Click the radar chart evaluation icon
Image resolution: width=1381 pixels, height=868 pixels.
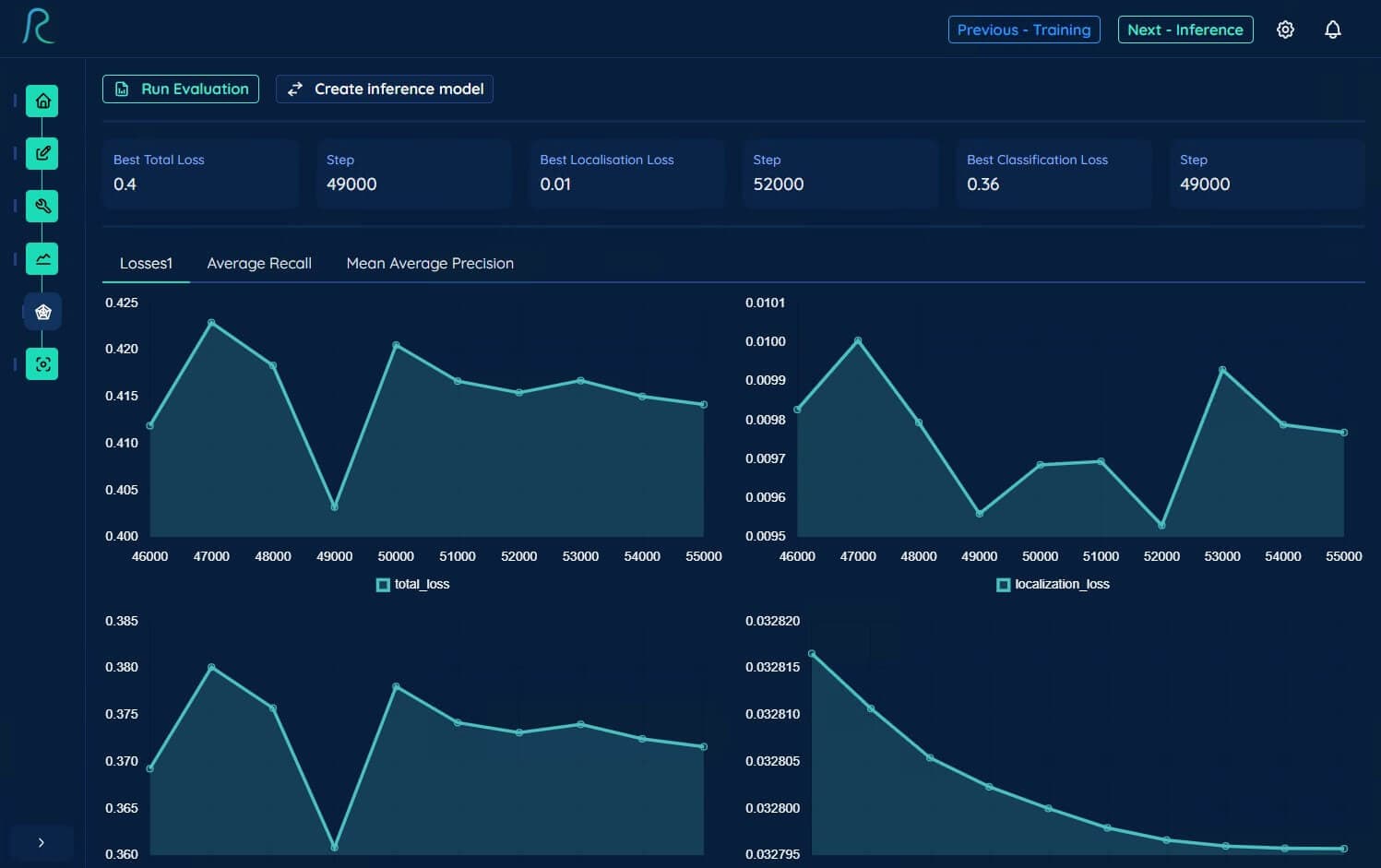(42, 312)
